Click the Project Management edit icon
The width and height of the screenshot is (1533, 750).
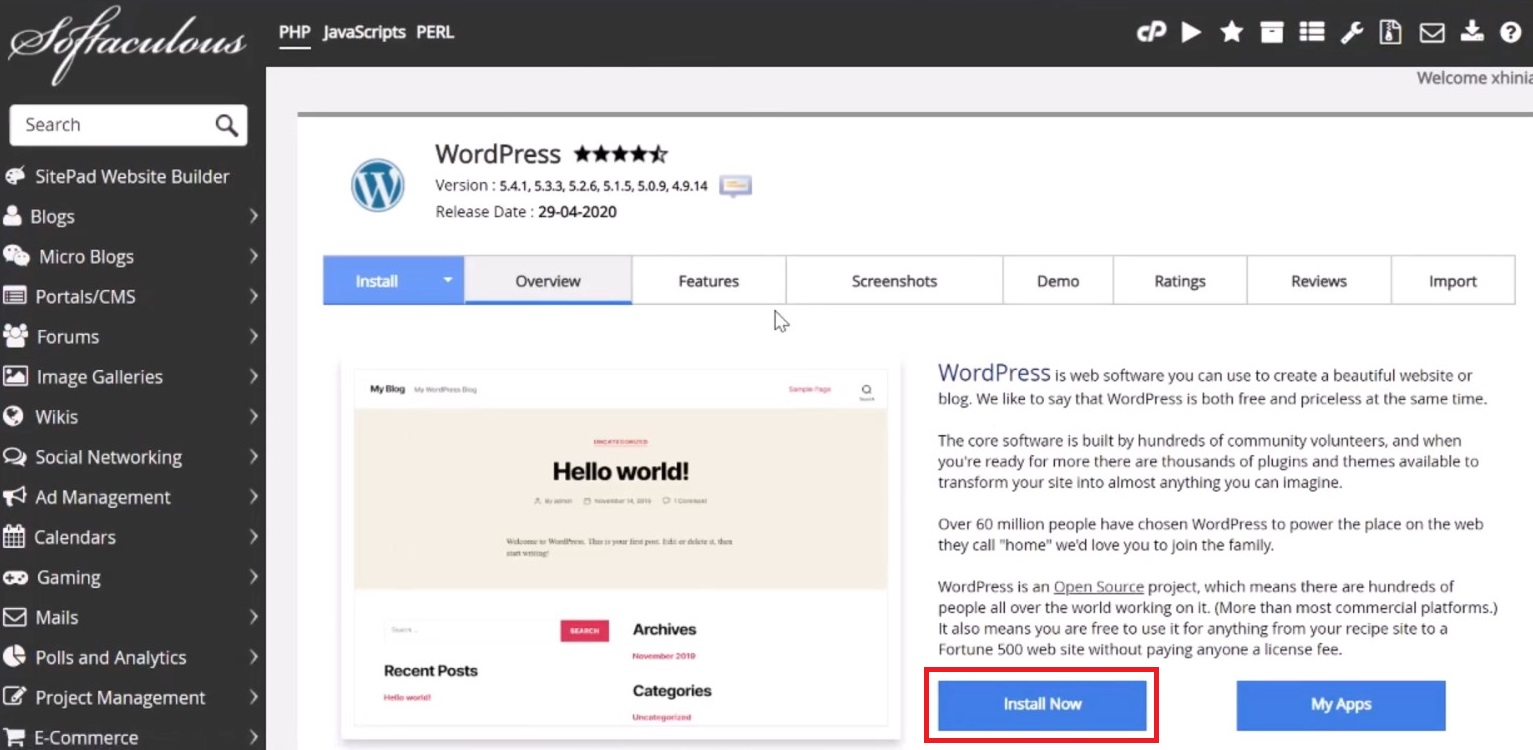[x=15, y=697]
